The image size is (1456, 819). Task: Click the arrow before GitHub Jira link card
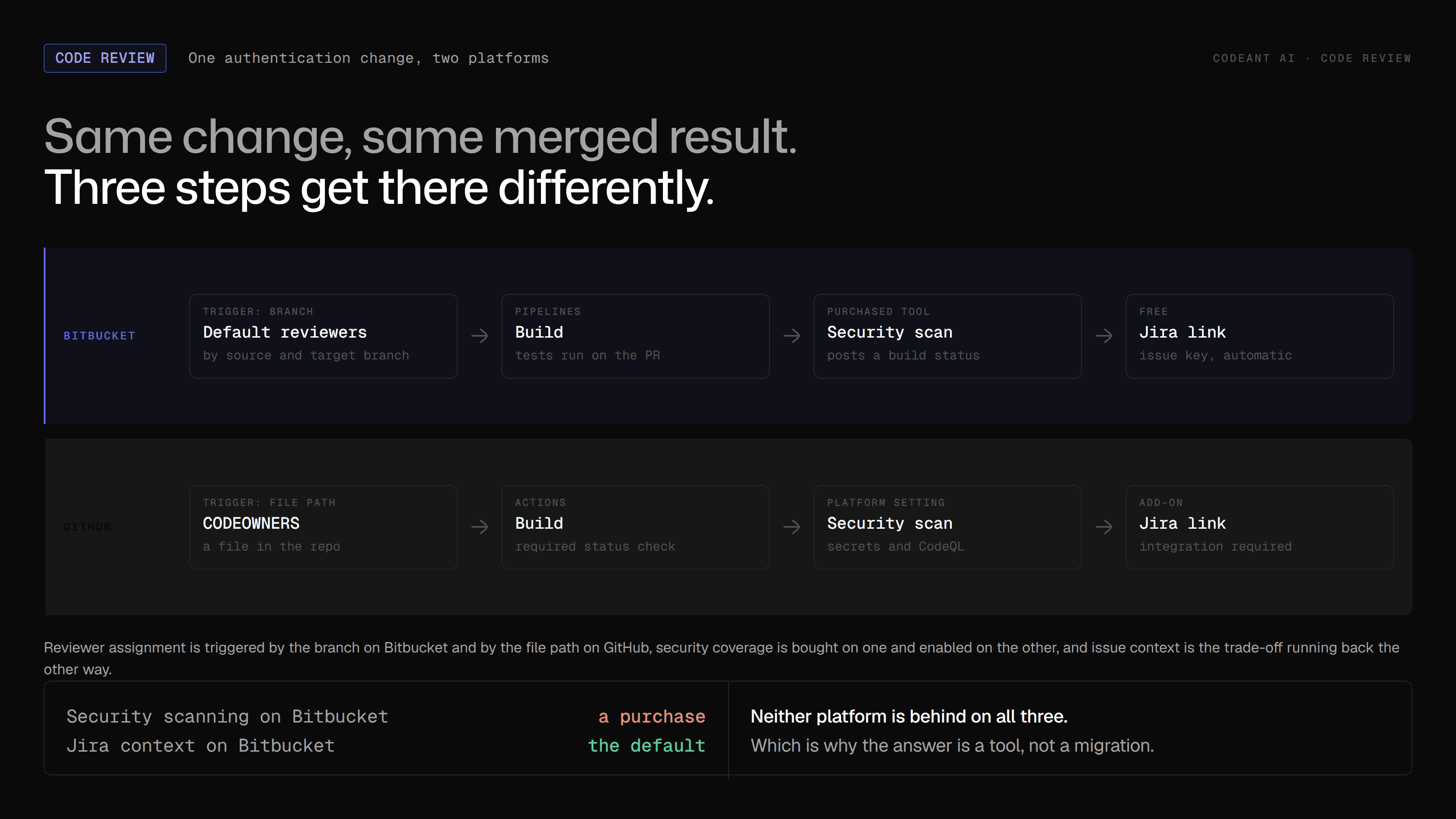coord(1103,527)
